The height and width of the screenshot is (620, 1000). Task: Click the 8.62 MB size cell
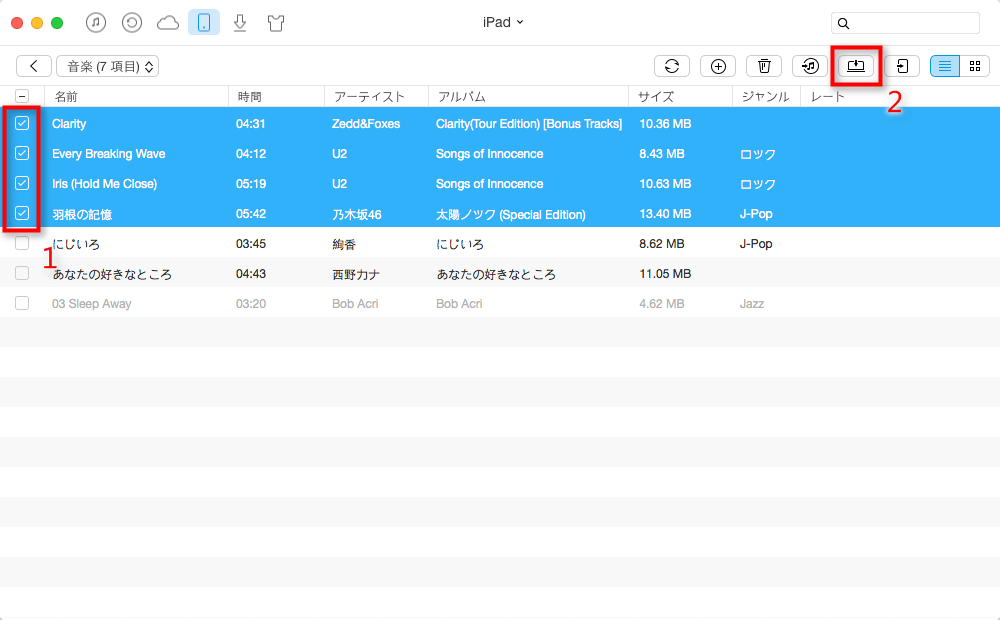pyautogui.click(x=662, y=244)
